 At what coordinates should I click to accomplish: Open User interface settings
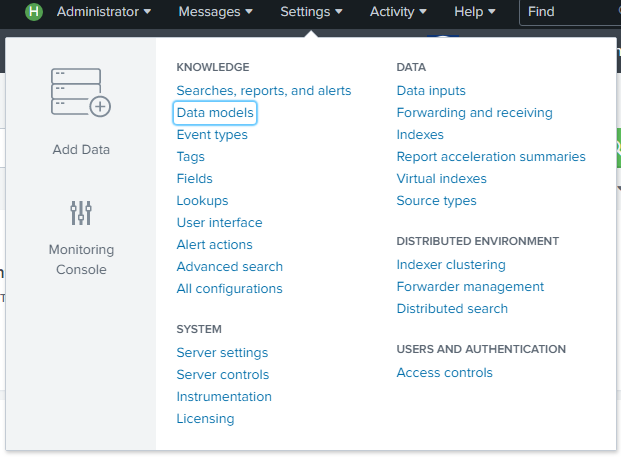click(x=219, y=223)
